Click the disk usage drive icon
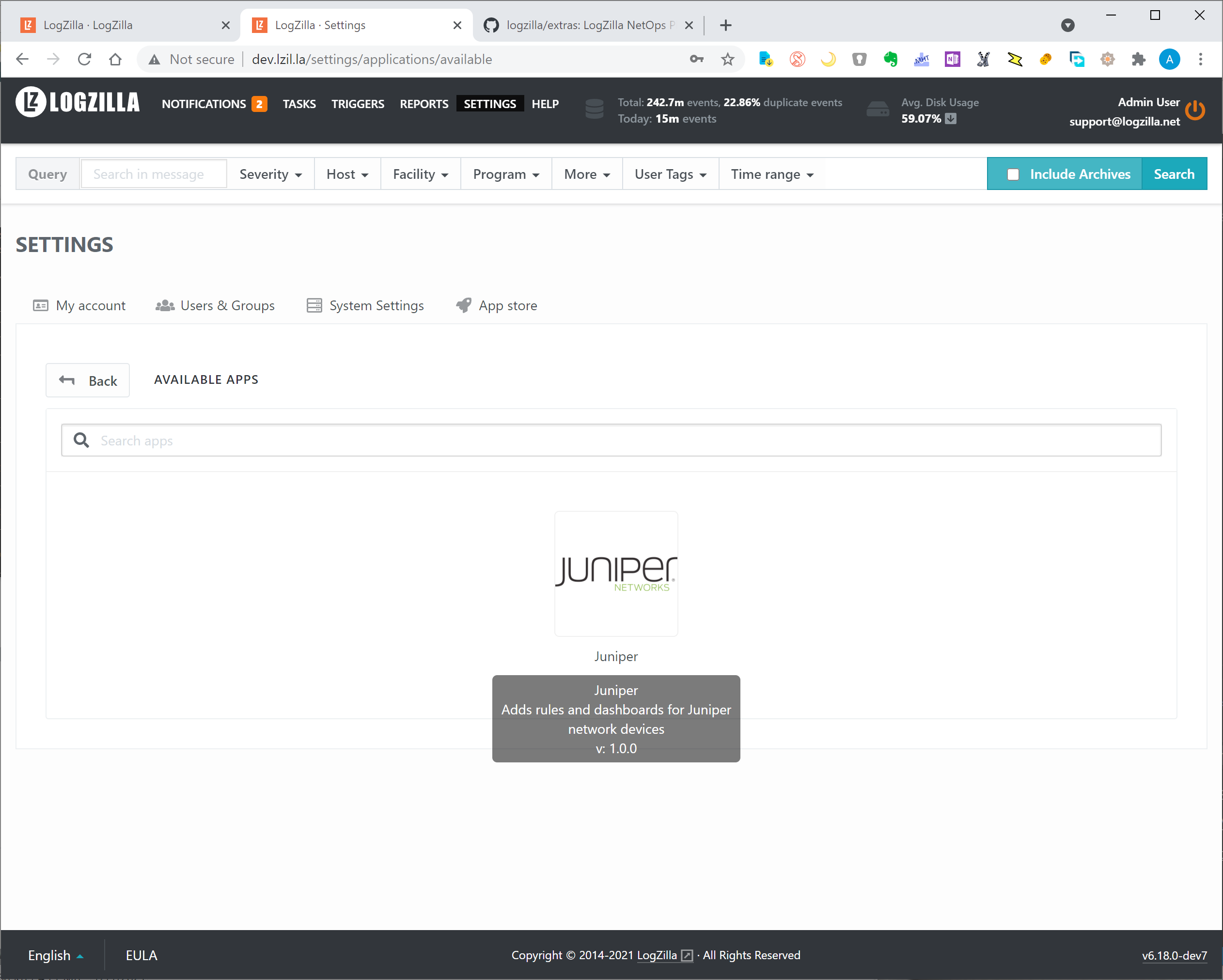Image resolution: width=1223 pixels, height=980 pixels. [x=878, y=109]
